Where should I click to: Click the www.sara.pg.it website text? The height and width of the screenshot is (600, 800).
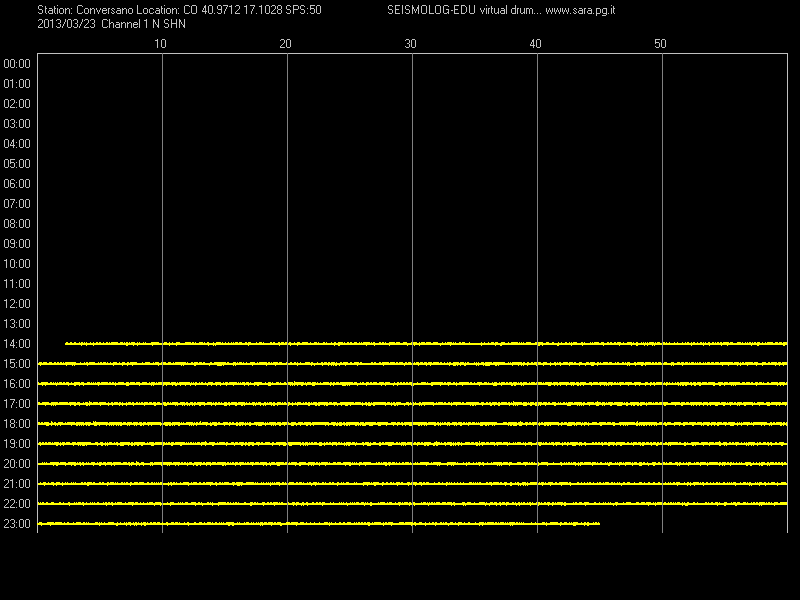pos(580,10)
